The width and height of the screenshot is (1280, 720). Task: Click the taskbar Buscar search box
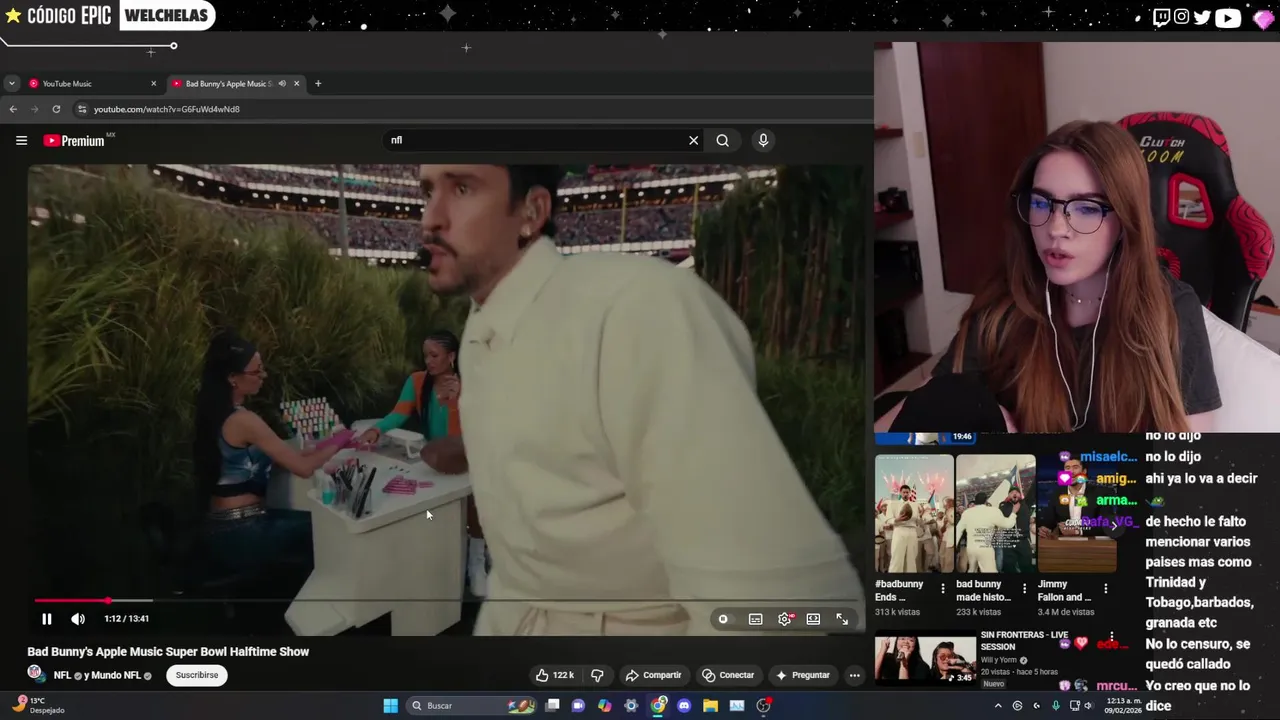(473, 706)
